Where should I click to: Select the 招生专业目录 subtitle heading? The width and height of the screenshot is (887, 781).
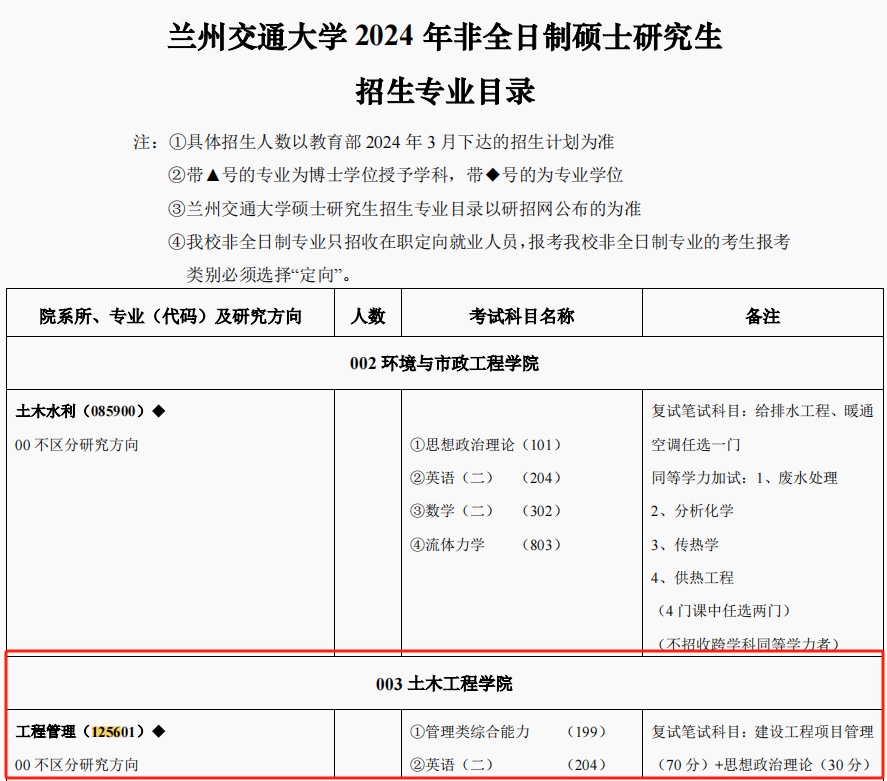445,92
